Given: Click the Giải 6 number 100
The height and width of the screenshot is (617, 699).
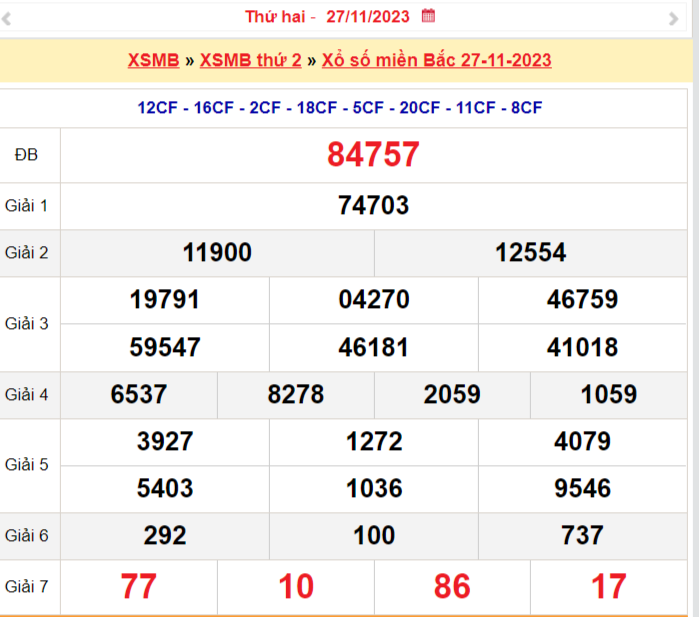Looking at the screenshot, I should pos(373,536).
